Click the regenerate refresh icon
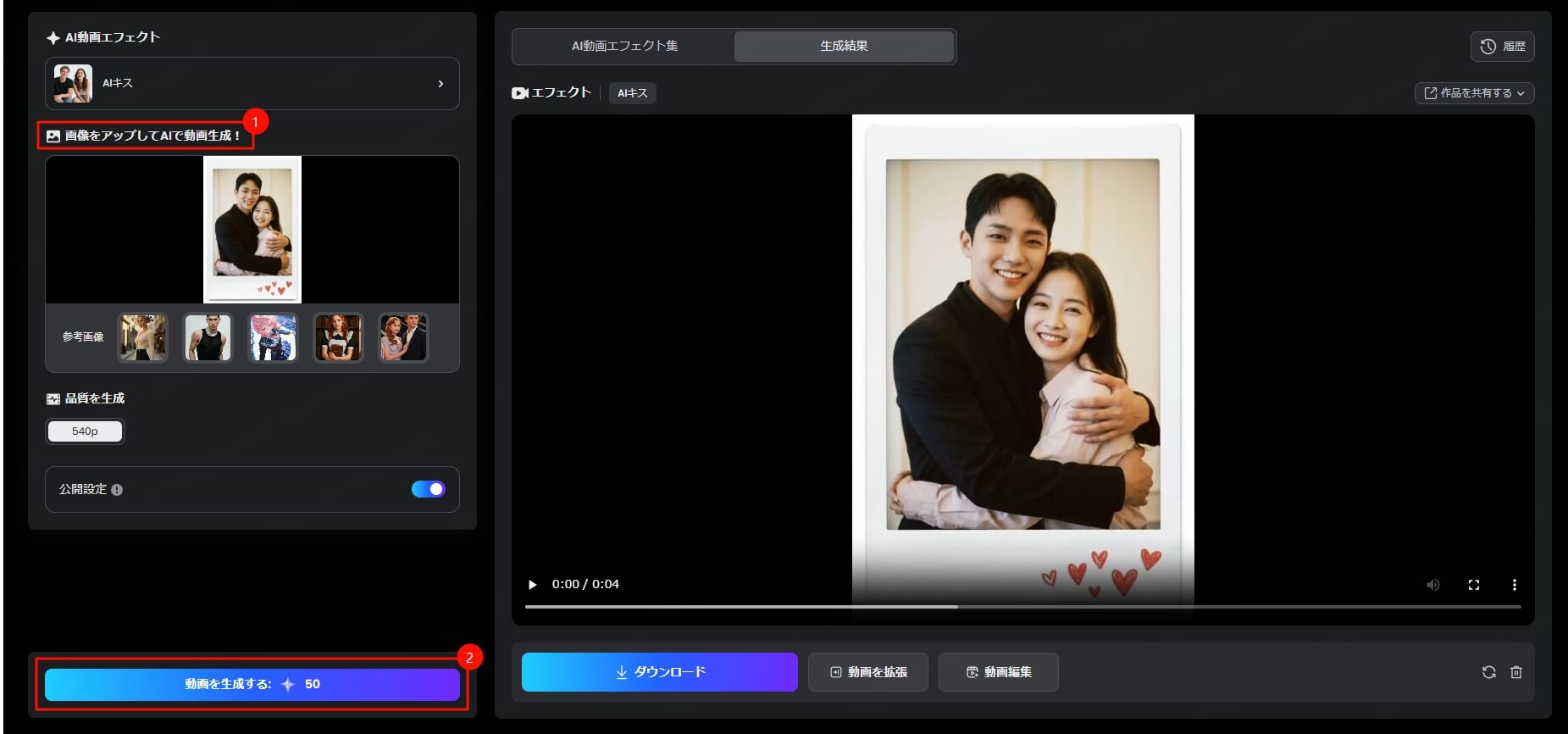1568x734 pixels. (1488, 672)
